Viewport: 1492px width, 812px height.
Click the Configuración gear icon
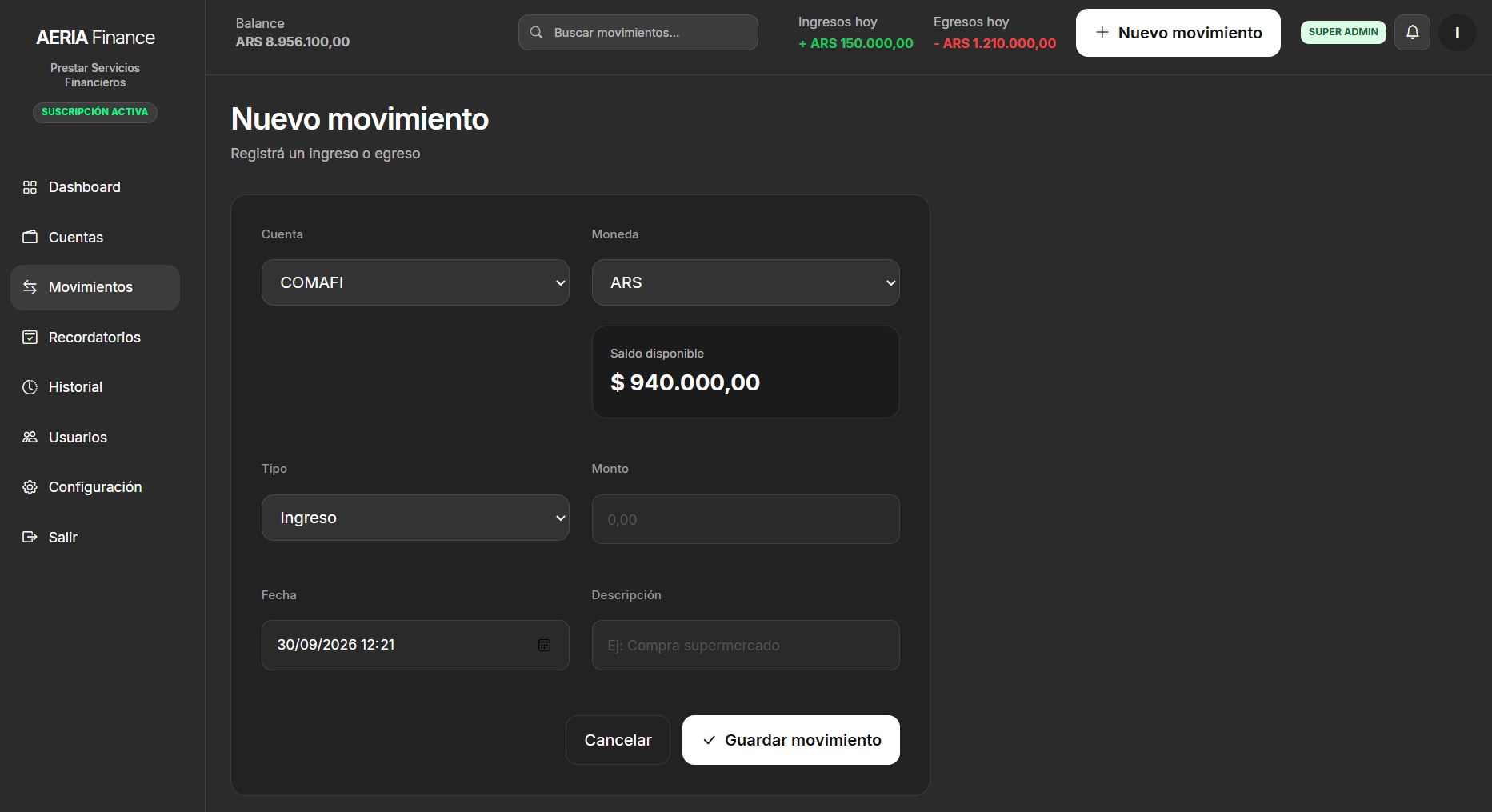tap(30, 487)
